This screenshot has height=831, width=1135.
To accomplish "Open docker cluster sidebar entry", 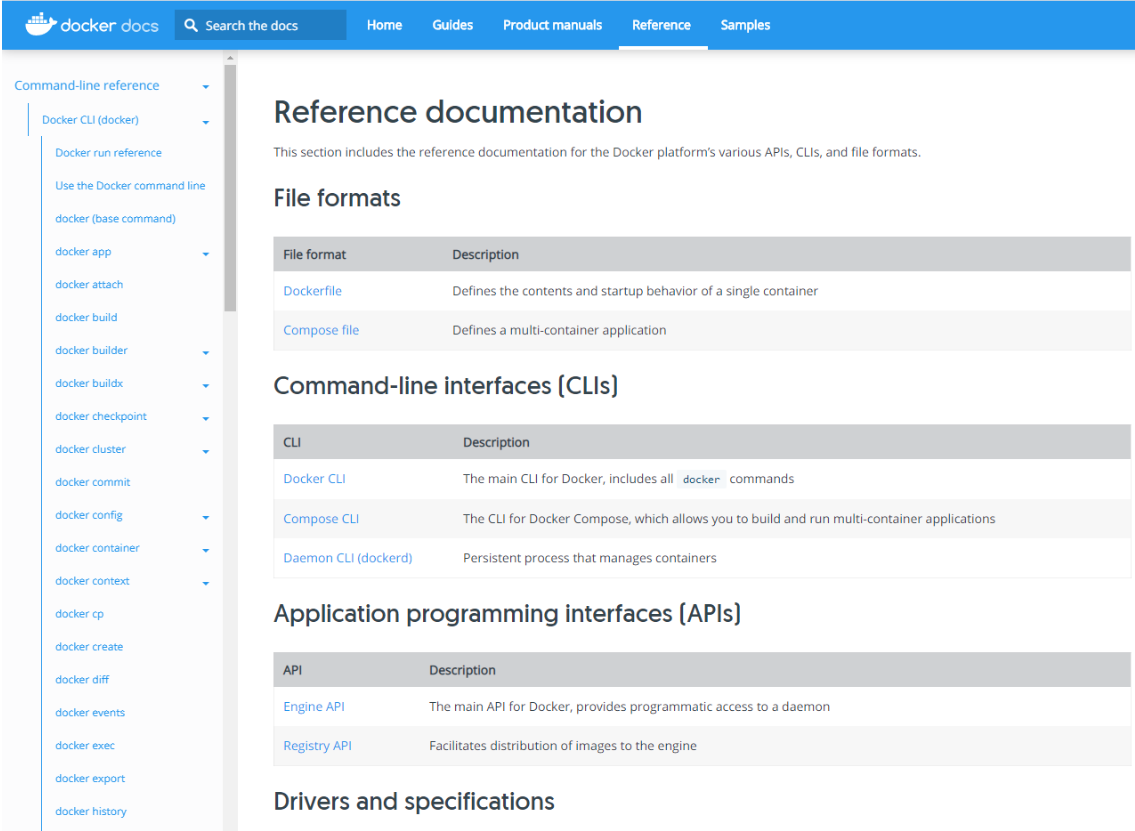I will pos(90,449).
